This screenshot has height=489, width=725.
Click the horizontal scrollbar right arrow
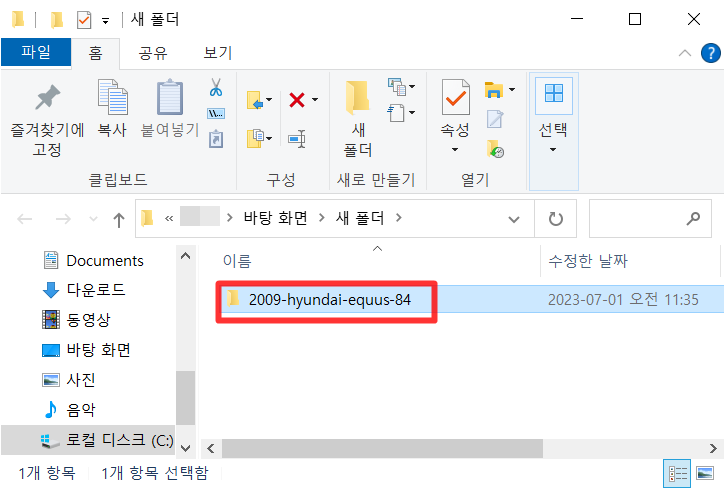pos(713,448)
